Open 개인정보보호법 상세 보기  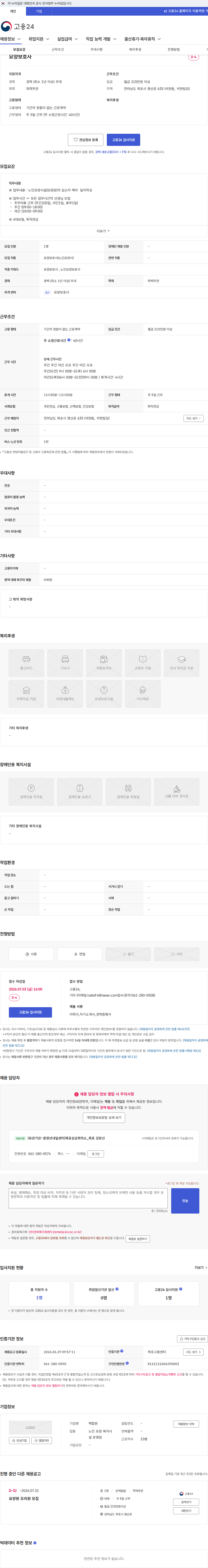click(x=104, y=1118)
